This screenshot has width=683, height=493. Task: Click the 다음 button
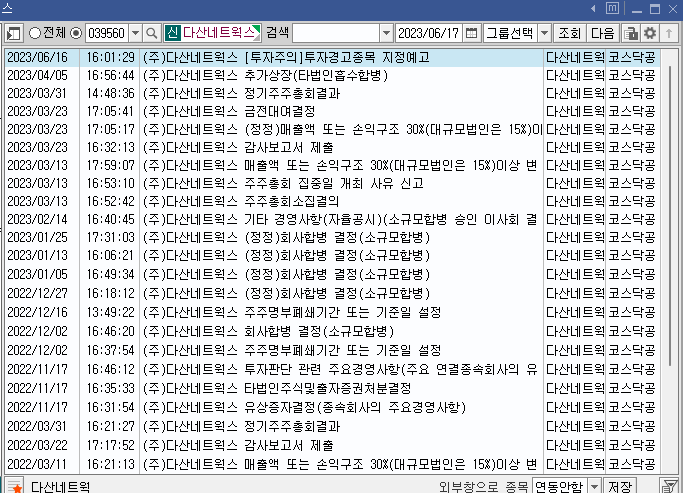602,33
